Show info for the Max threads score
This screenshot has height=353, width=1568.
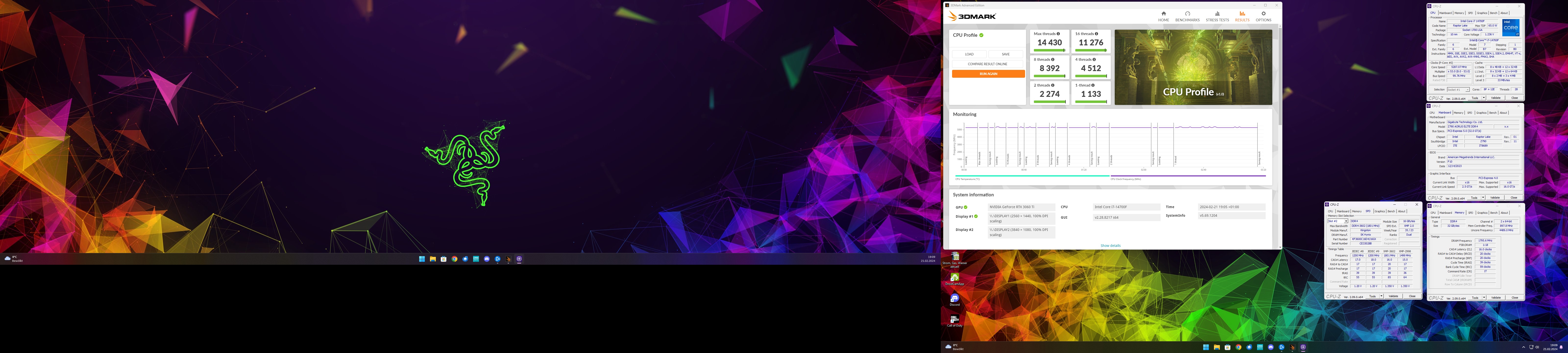tap(1058, 34)
